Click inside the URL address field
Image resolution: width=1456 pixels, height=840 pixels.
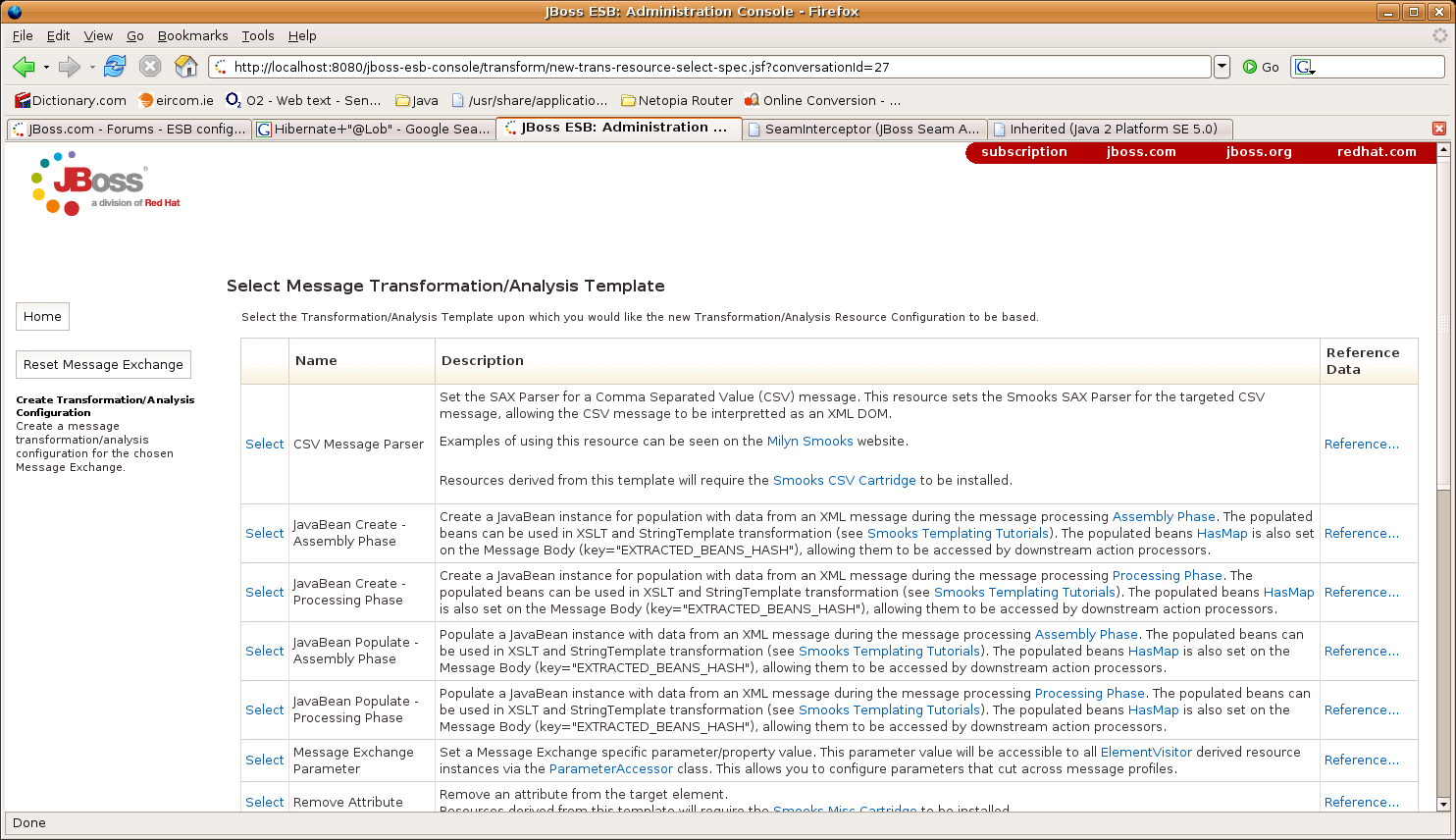click(x=710, y=67)
